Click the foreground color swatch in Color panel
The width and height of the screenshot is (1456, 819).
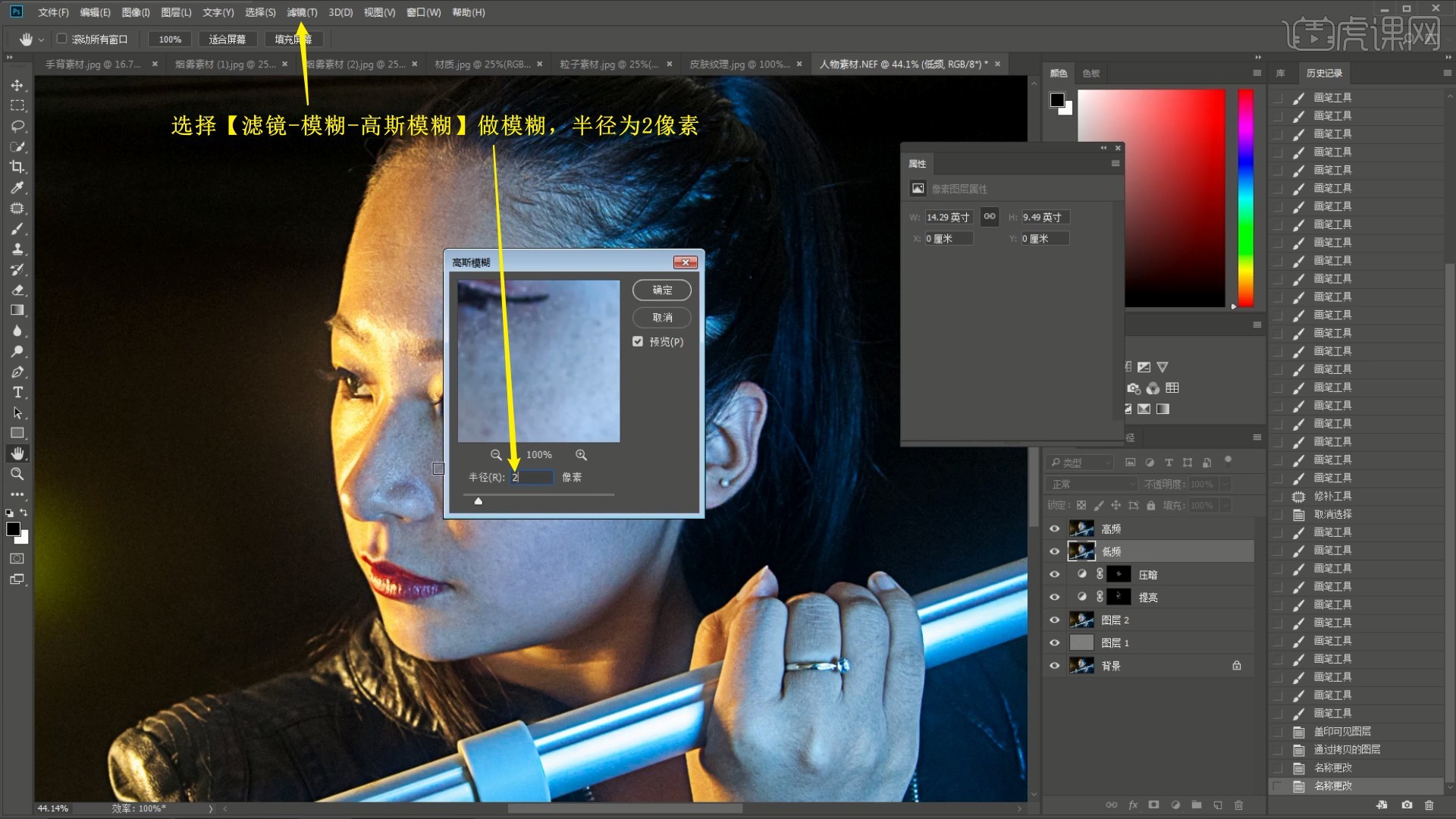[1057, 100]
